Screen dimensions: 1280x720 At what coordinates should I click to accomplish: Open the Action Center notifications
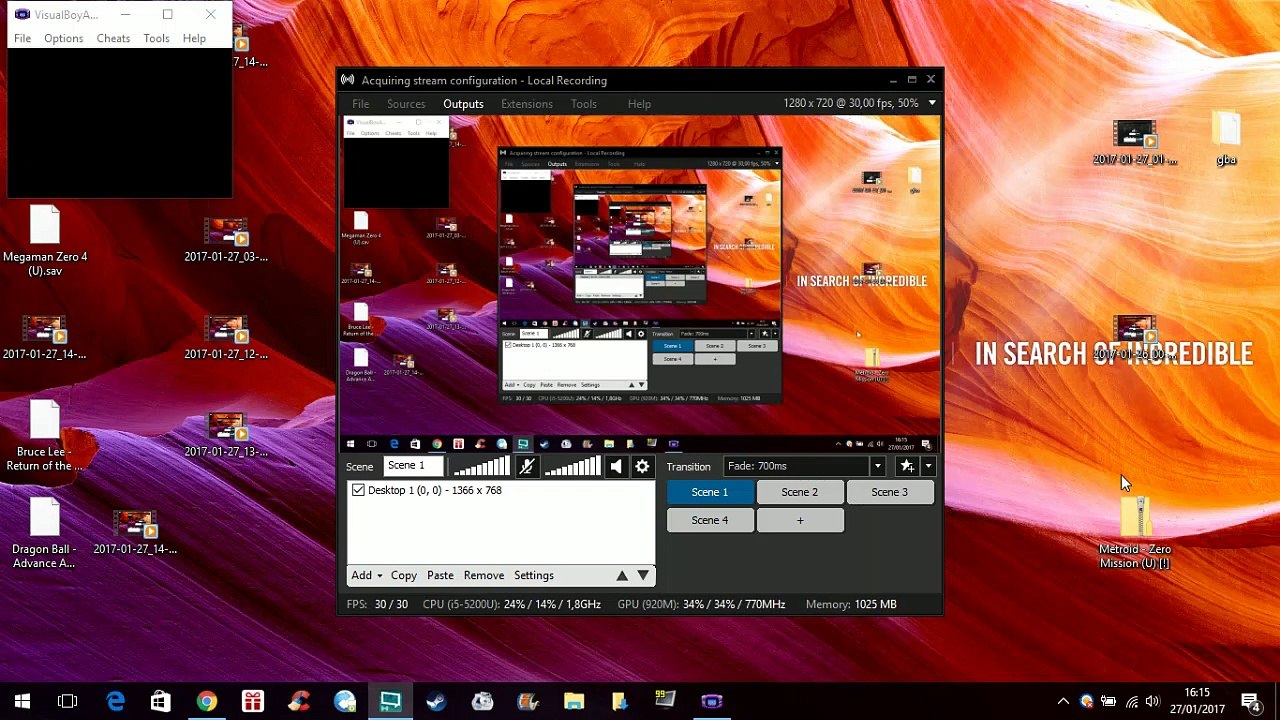point(1250,701)
